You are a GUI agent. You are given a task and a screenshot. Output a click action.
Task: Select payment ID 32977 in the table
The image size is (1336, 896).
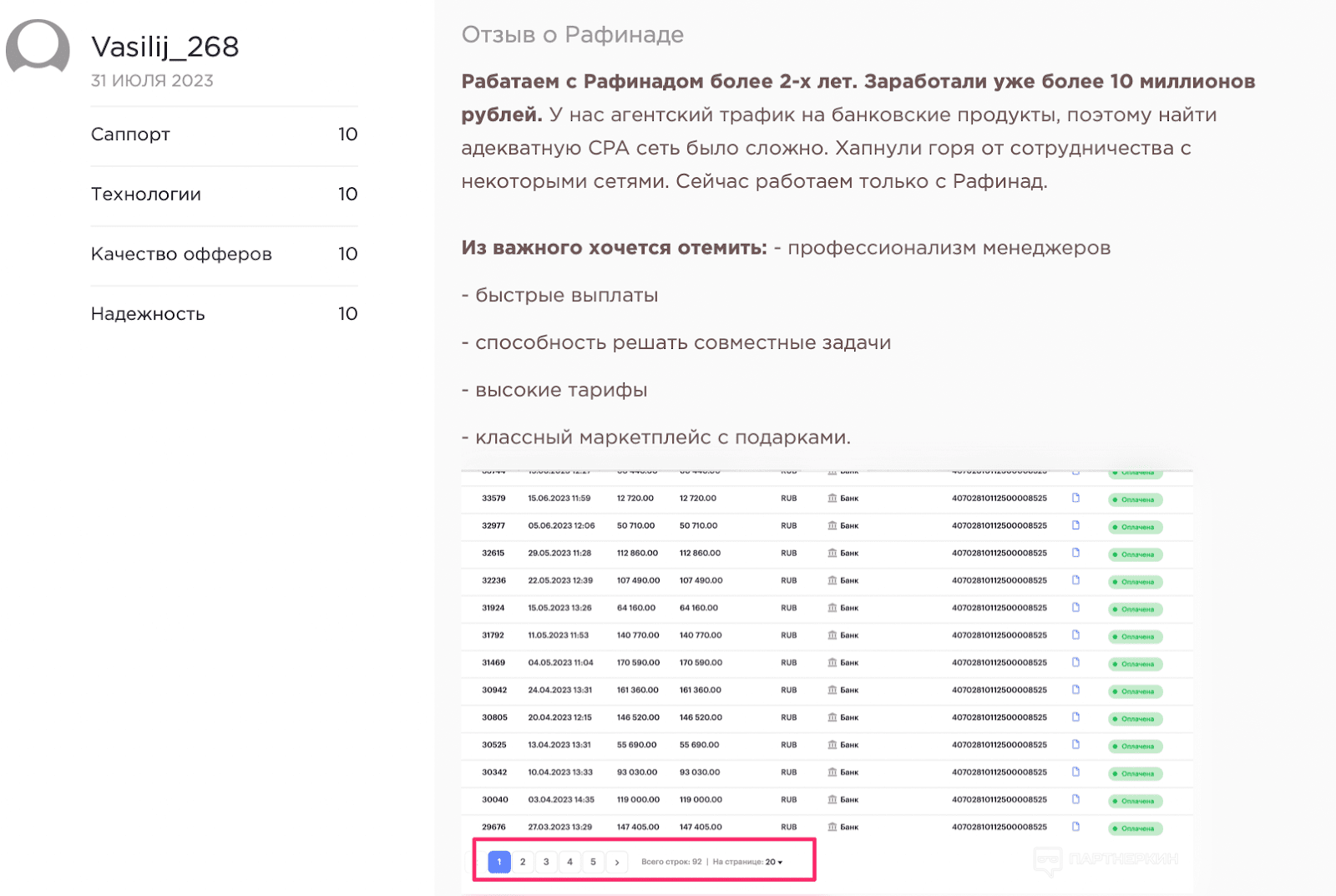coord(493,525)
